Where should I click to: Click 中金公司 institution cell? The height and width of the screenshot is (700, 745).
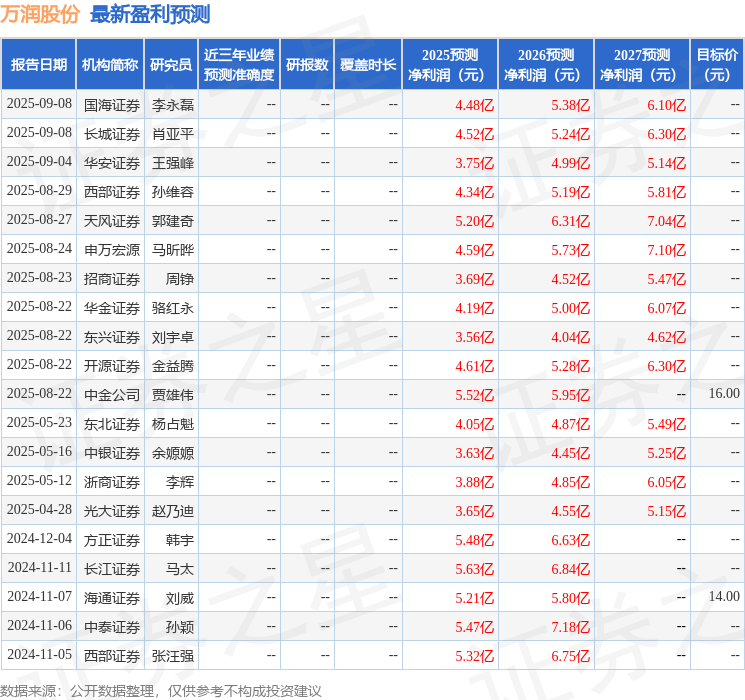point(112,395)
